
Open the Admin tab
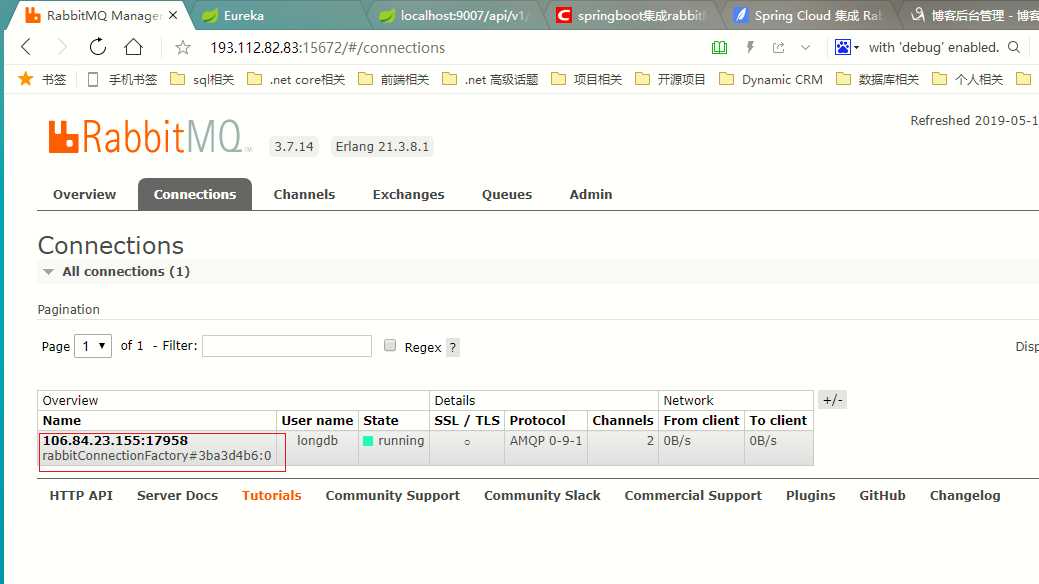point(591,194)
